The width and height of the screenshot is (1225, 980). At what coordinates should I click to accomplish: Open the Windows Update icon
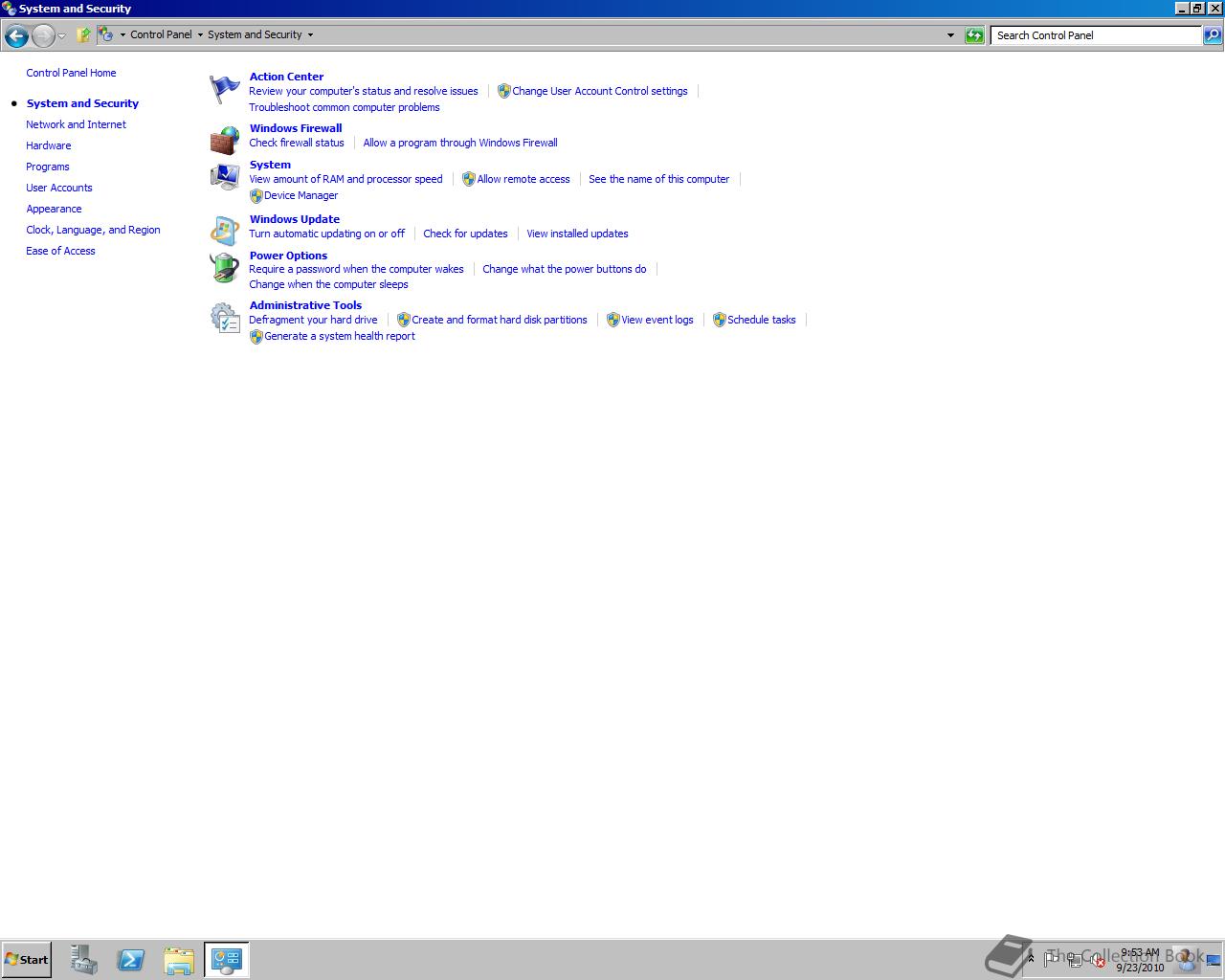[225, 232]
